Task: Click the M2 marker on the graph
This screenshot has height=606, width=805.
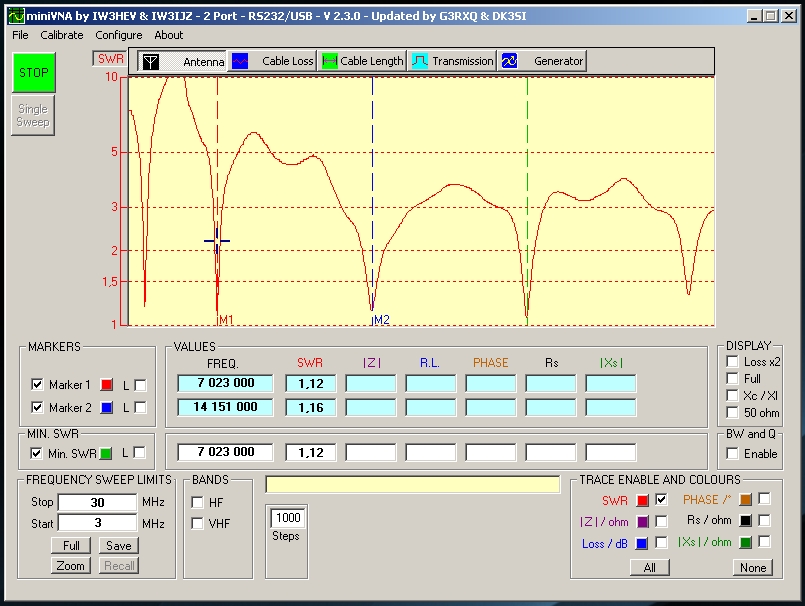Action: pos(381,320)
